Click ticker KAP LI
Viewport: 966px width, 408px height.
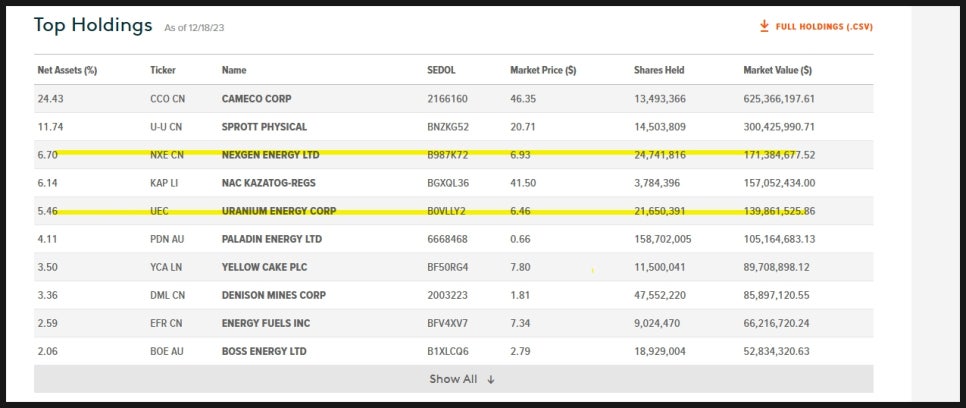point(164,183)
